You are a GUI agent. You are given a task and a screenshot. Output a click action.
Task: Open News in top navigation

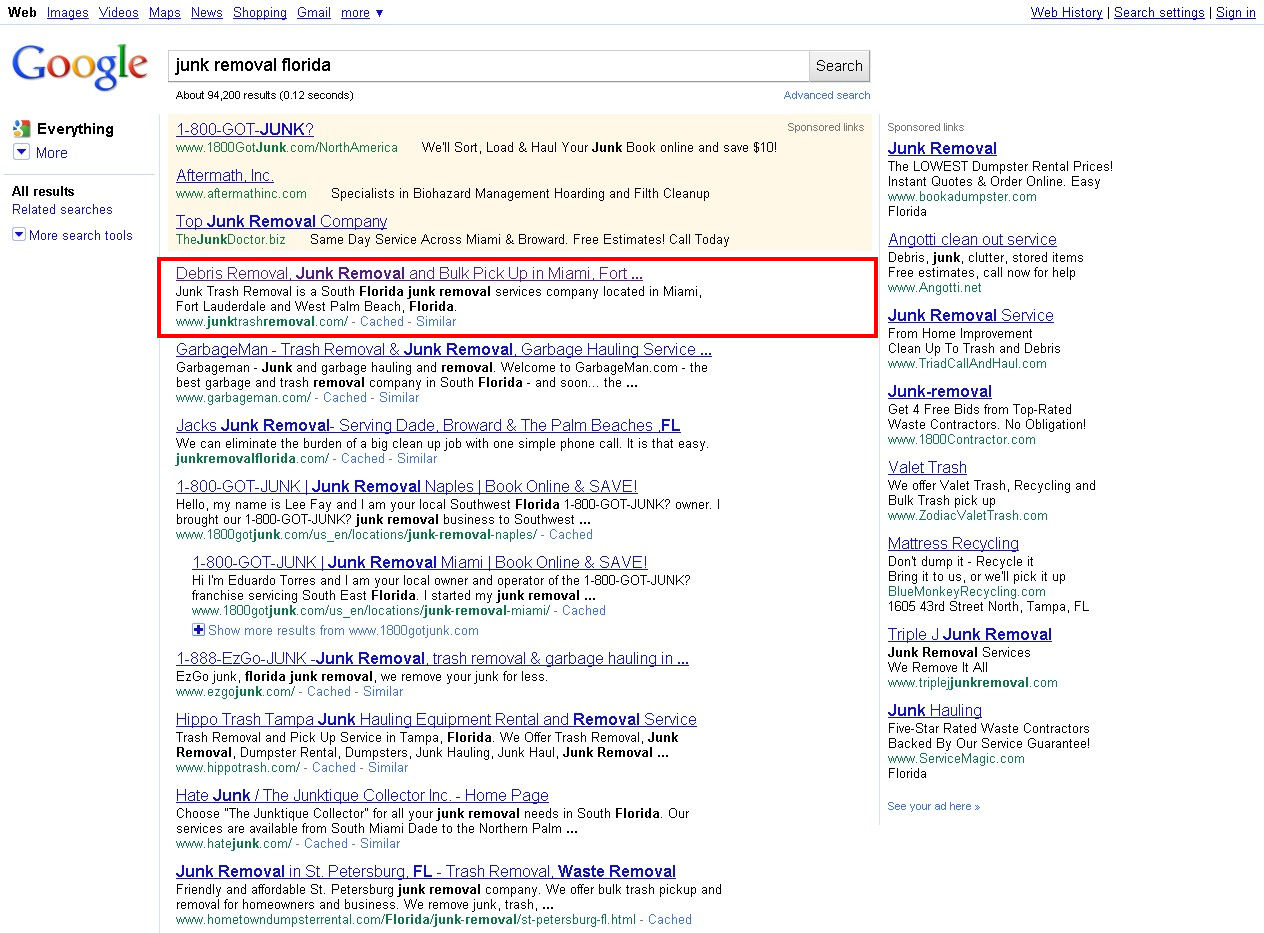(x=207, y=12)
